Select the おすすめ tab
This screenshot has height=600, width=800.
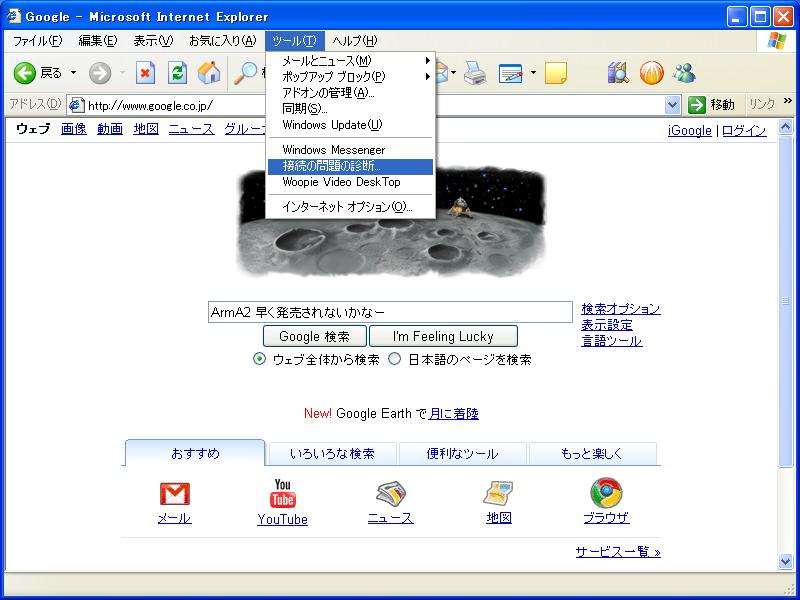coord(195,453)
